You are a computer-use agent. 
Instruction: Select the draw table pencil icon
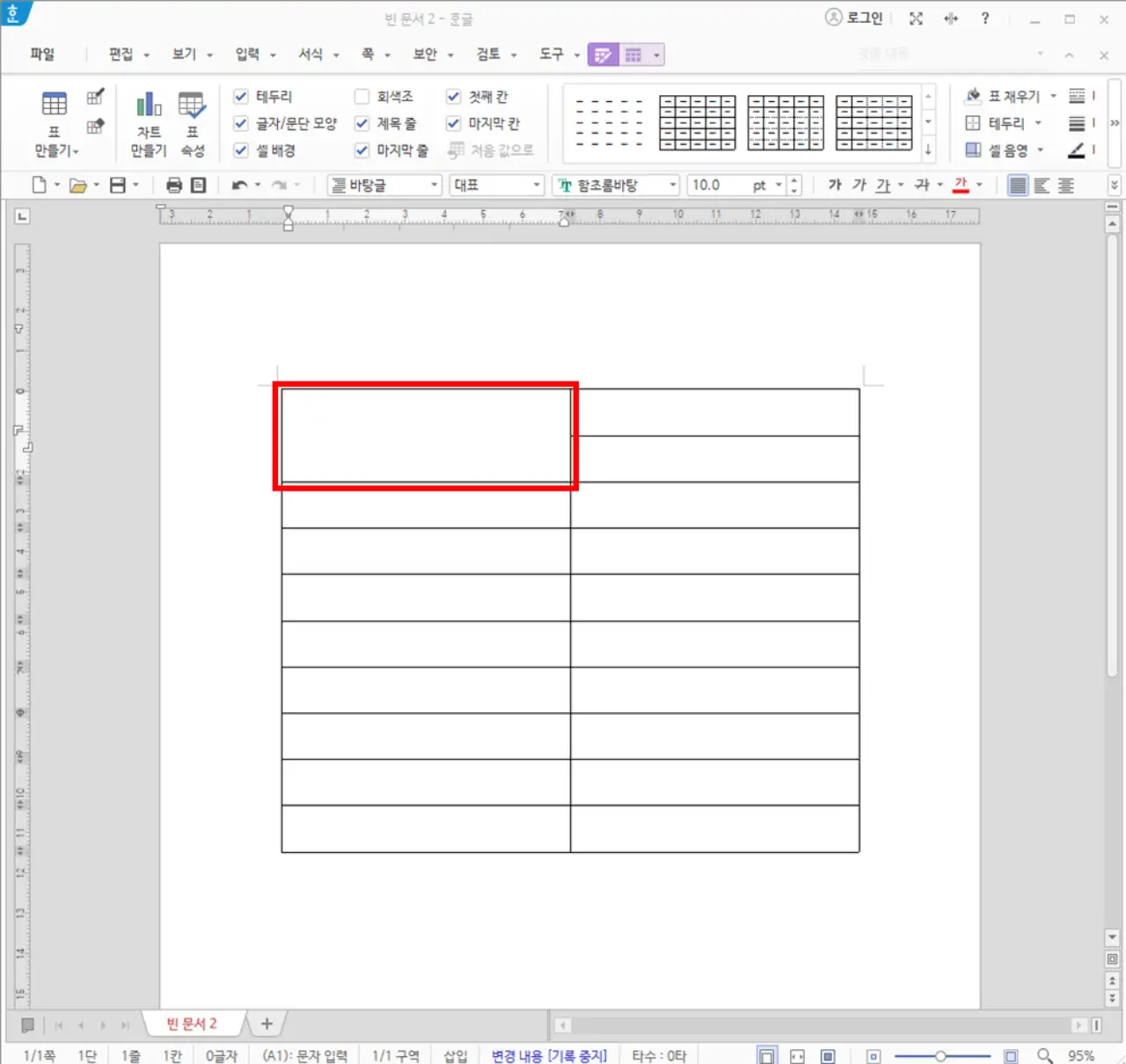pos(95,98)
